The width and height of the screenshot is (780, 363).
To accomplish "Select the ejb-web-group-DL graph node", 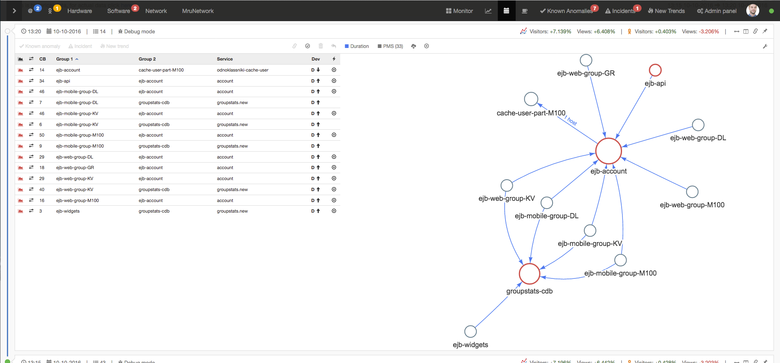I will pos(698,125).
